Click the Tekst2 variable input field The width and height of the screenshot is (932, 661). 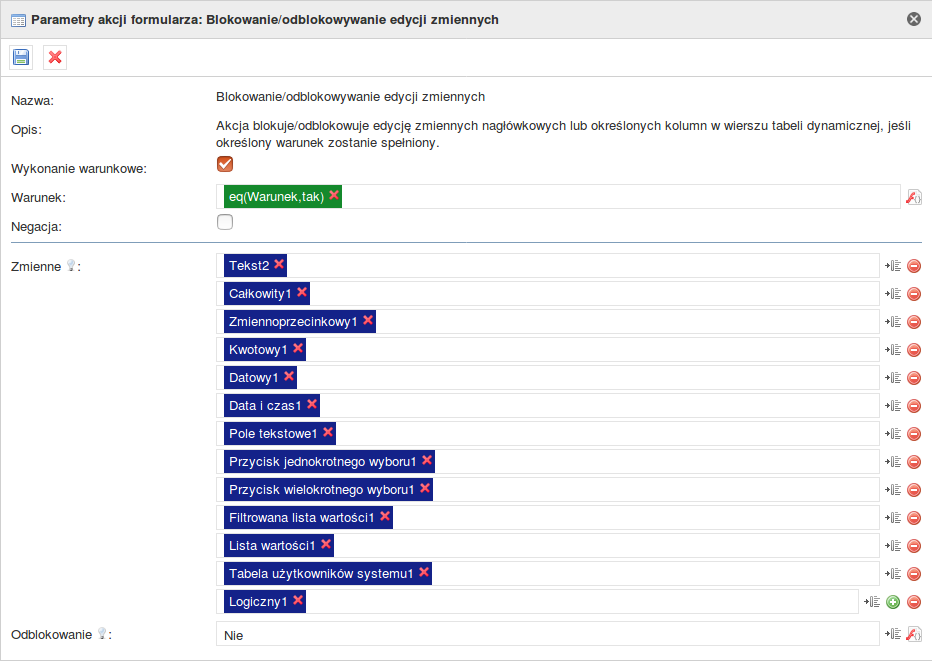[547, 266]
